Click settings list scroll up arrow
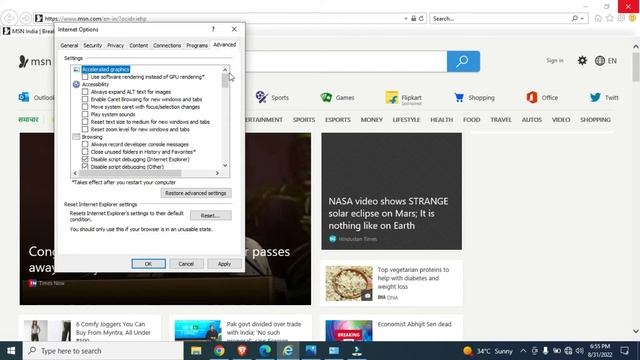640x360 pixels. pos(225,70)
